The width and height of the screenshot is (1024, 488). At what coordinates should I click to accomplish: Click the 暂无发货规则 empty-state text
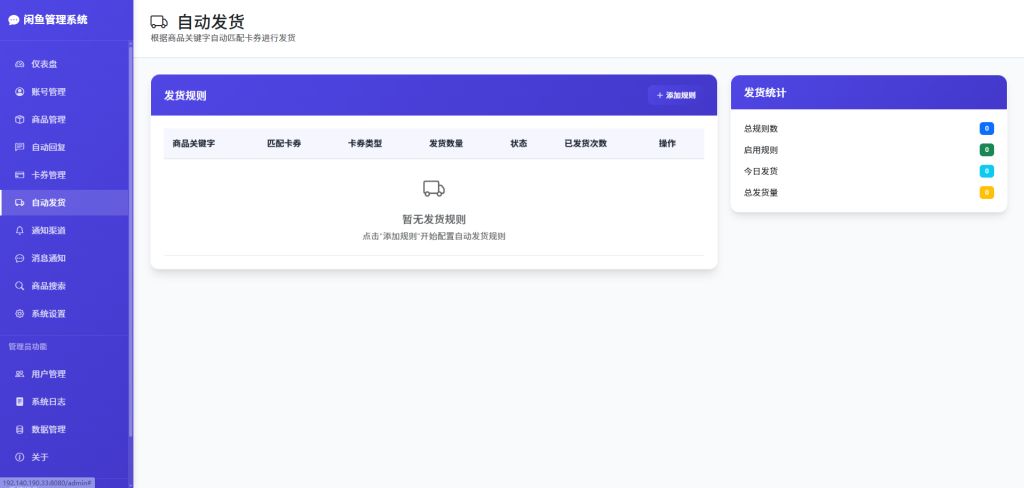pos(434,220)
